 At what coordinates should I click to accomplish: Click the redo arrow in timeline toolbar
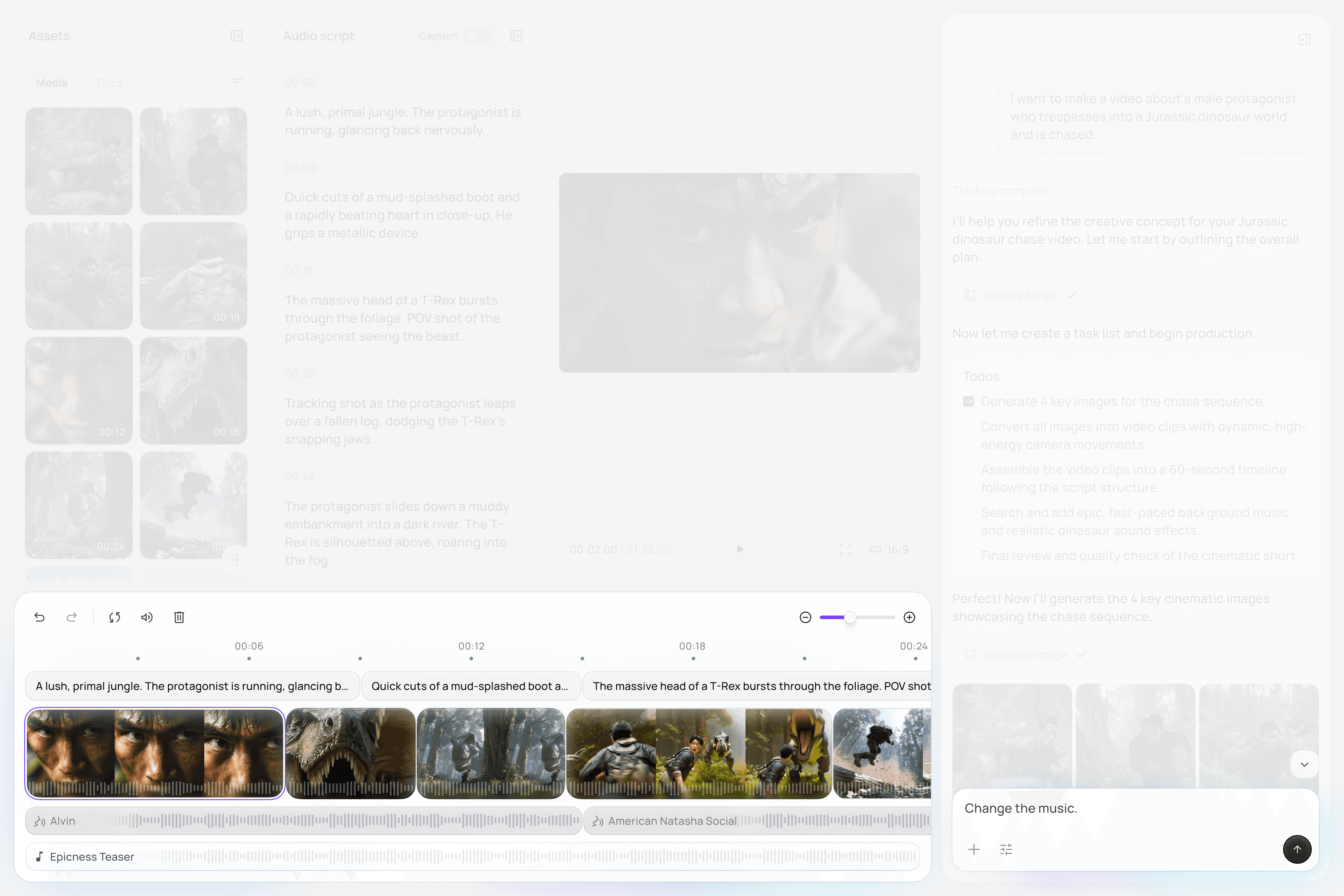pyautogui.click(x=71, y=617)
